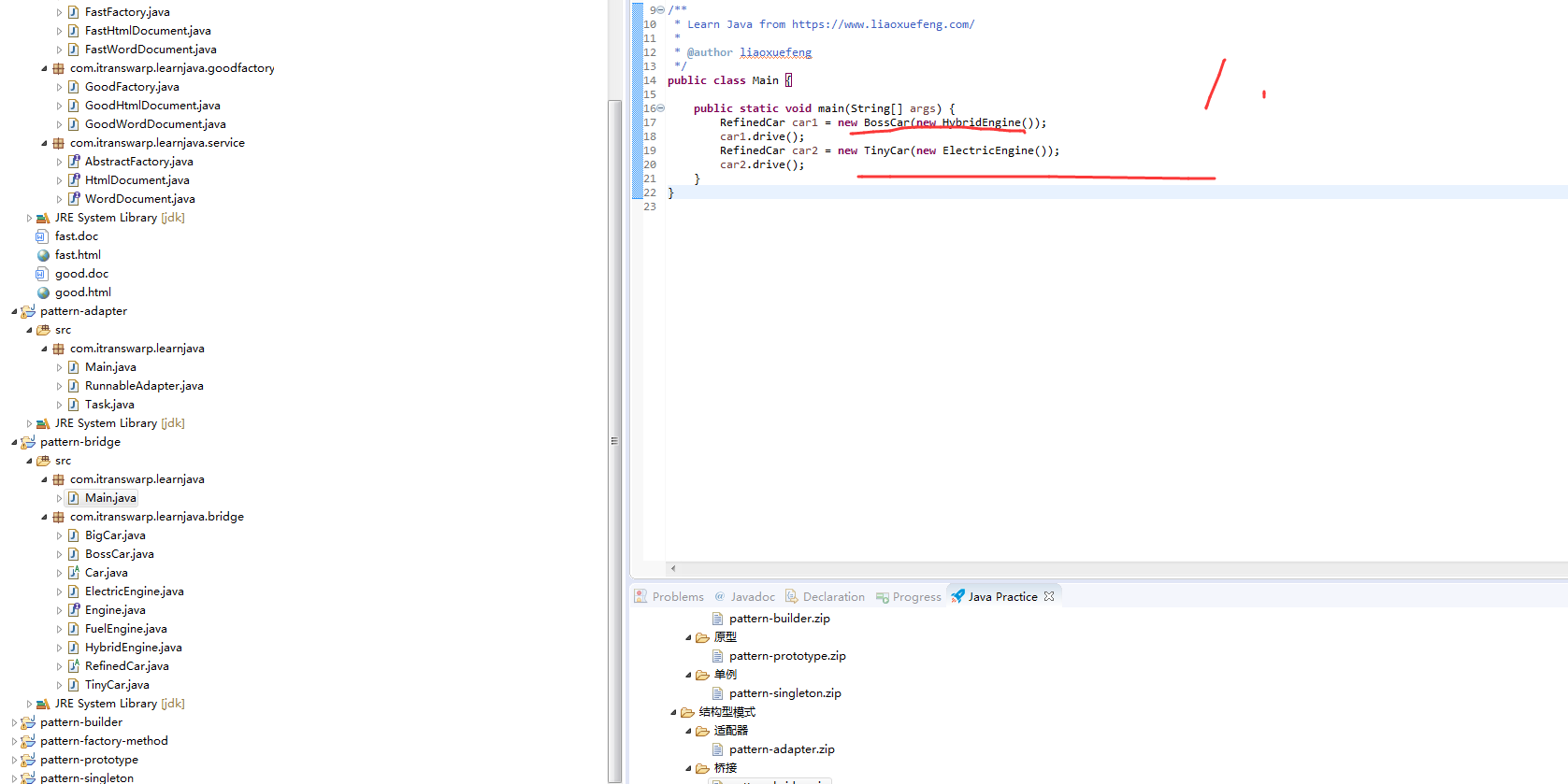Image resolution: width=1568 pixels, height=784 pixels.
Task: Click the Engine.java interface icon
Action: [x=73, y=610]
